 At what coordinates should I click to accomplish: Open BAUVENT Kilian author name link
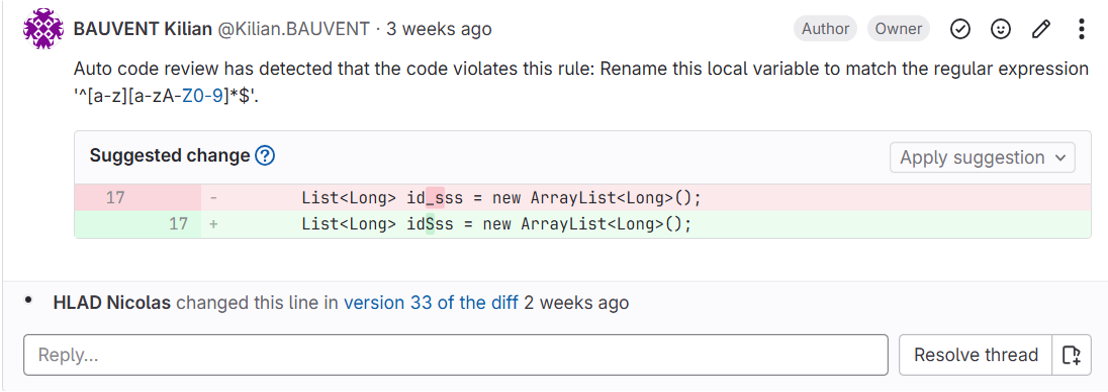[x=143, y=29]
